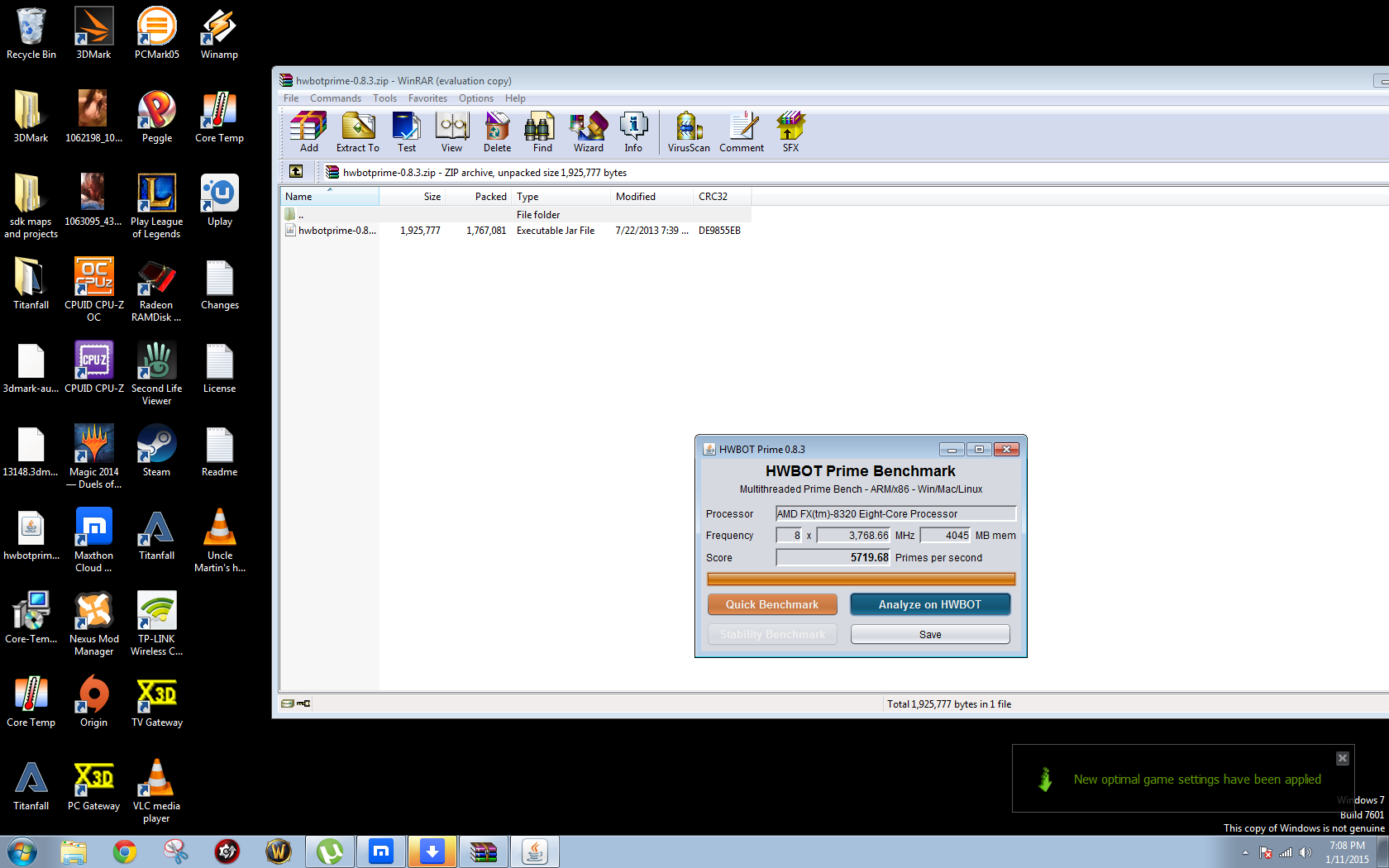Select the hwbotprime-0.8... jar file row

516,231
